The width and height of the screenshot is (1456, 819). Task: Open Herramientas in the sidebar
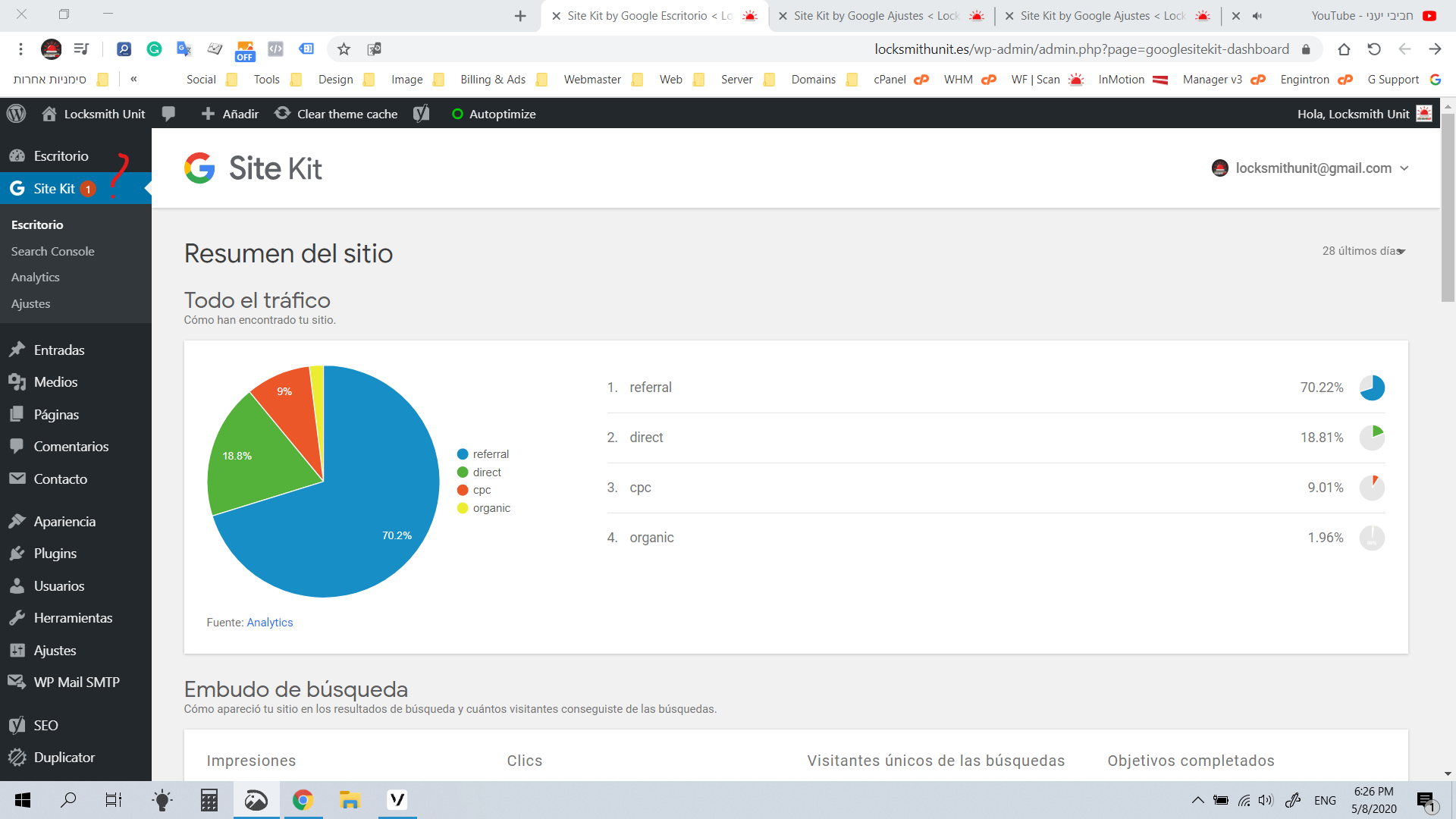click(76, 618)
